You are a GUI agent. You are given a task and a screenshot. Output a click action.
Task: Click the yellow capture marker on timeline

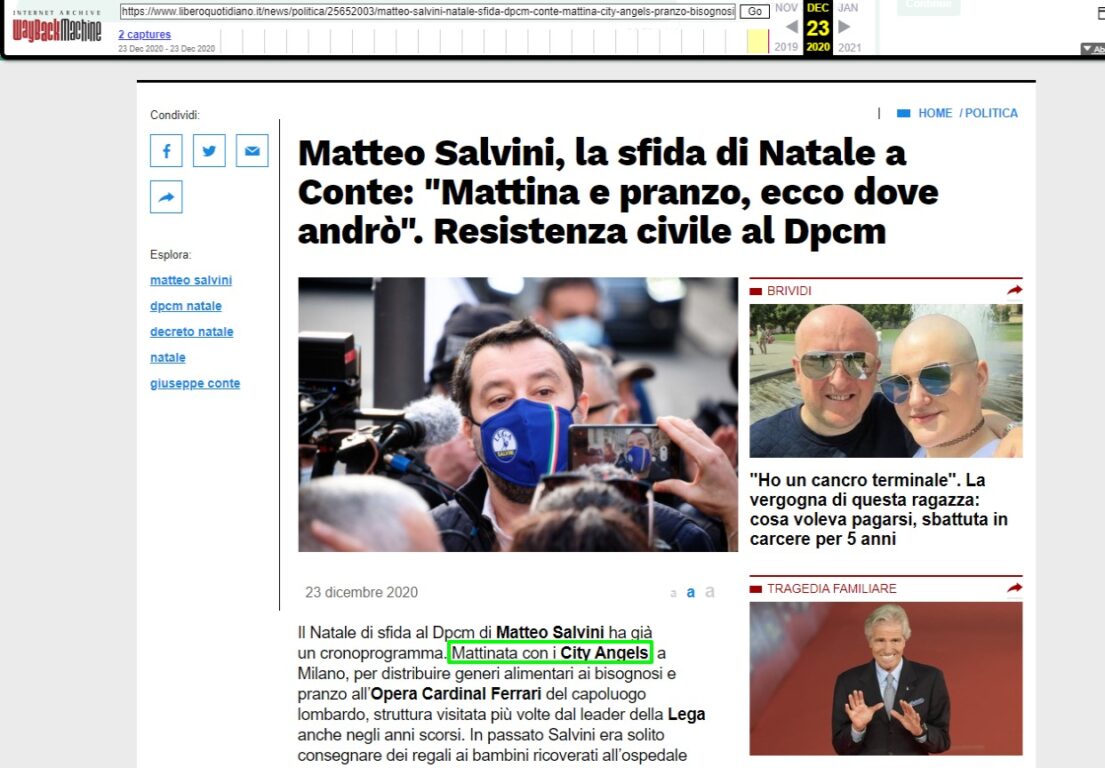click(758, 42)
